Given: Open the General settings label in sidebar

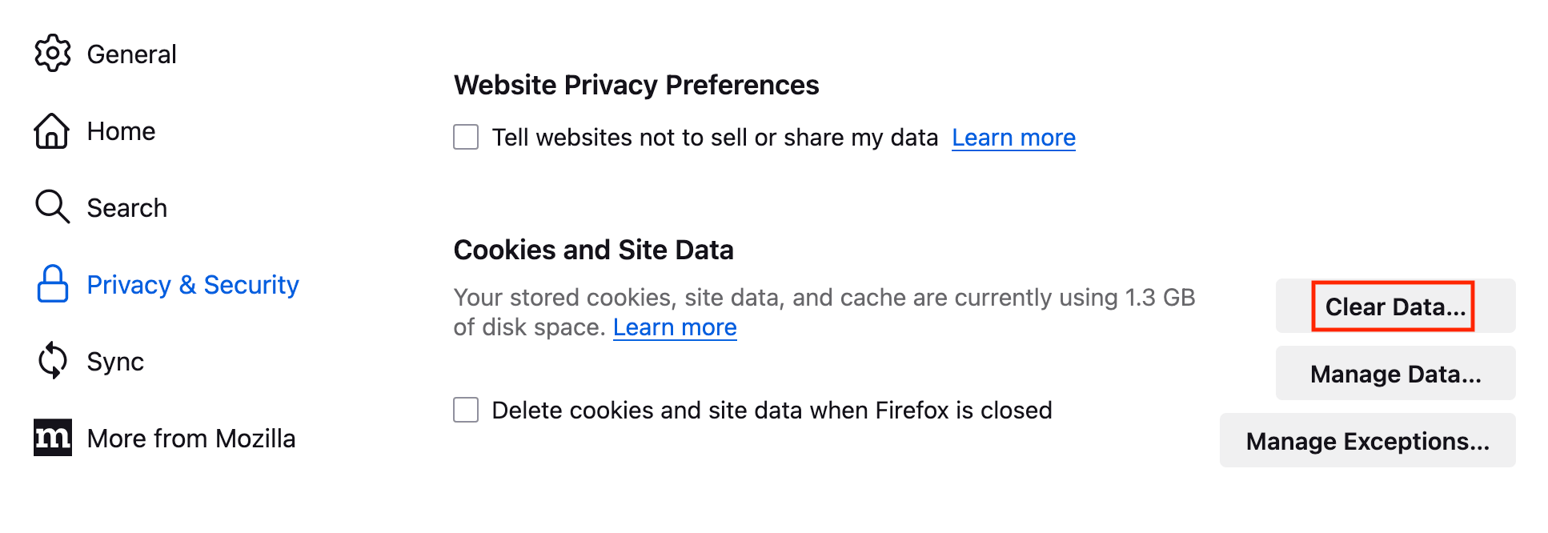Looking at the screenshot, I should 131,54.
